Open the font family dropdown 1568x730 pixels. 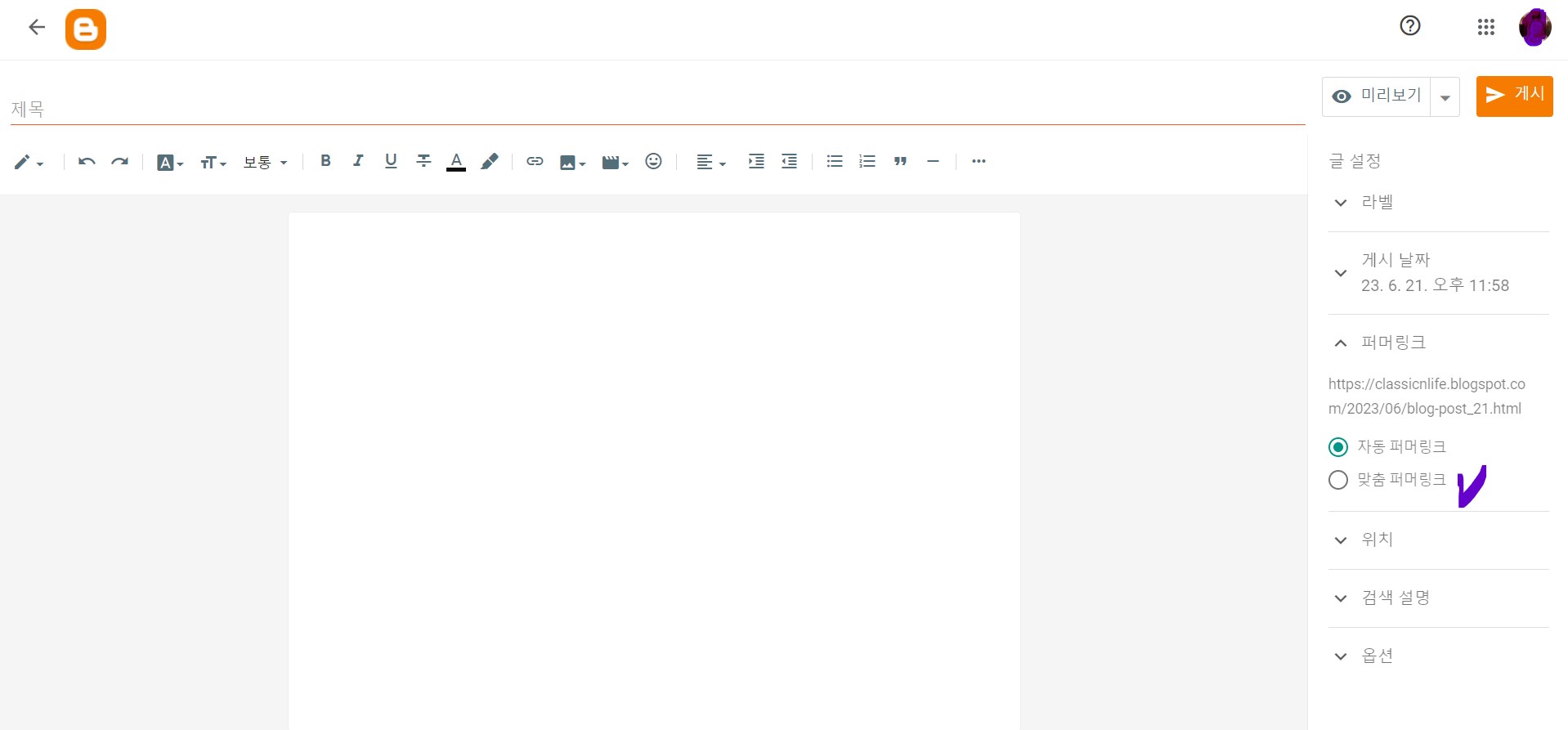pos(170,163)
